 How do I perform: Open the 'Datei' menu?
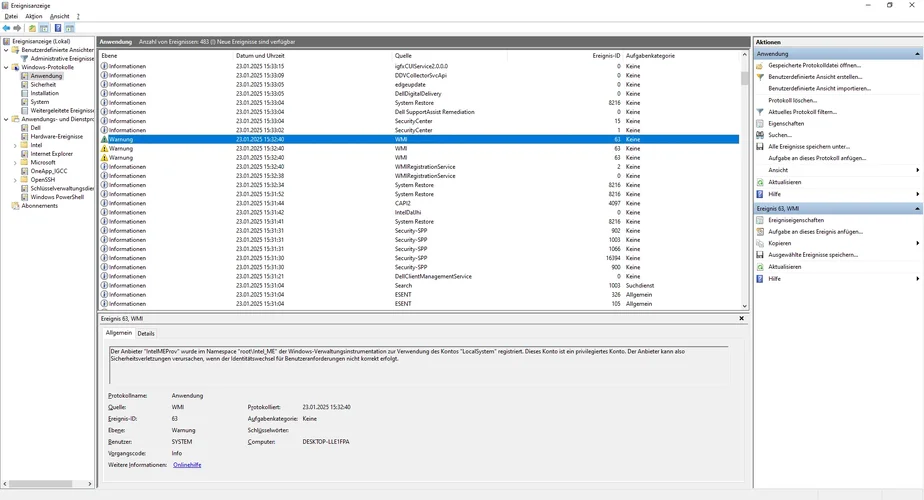click(11, 17)
